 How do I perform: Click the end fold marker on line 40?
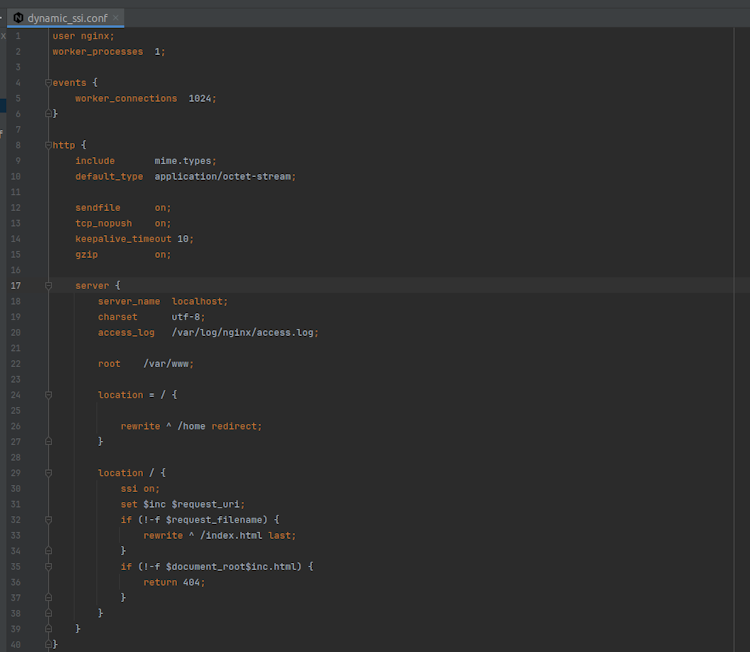coord(48,645)
